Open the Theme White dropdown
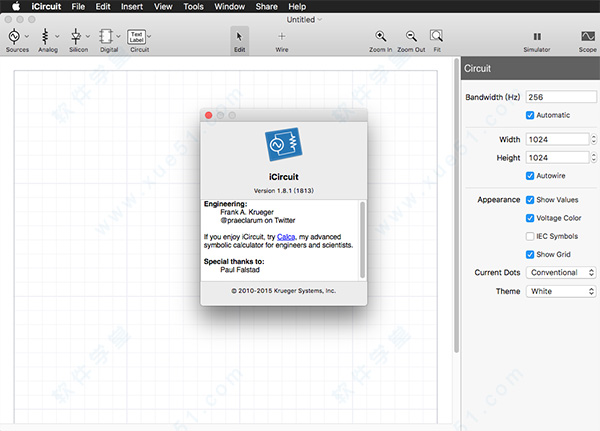 tap(561, 291)
